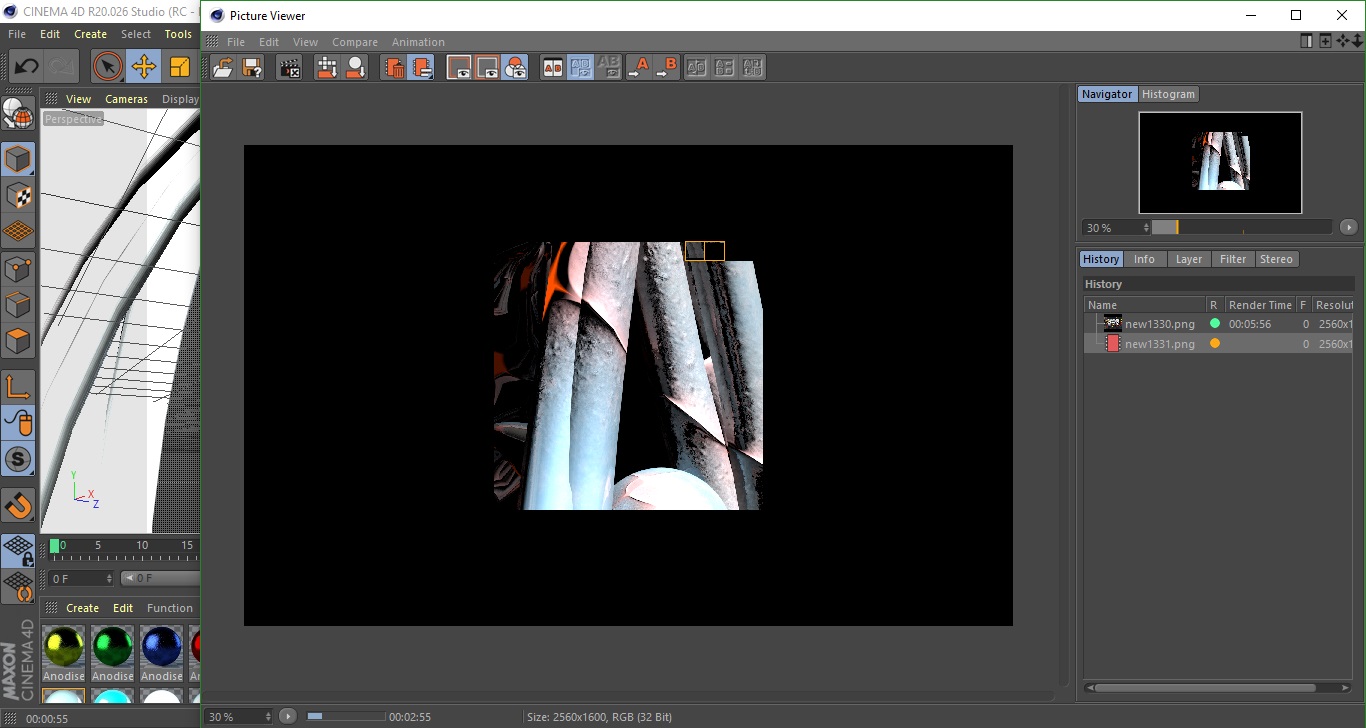The width and height of the screenshot is (1366, 728).
Task: Click the render time value 00:05:56
Action: click(x=1250, y=323)
